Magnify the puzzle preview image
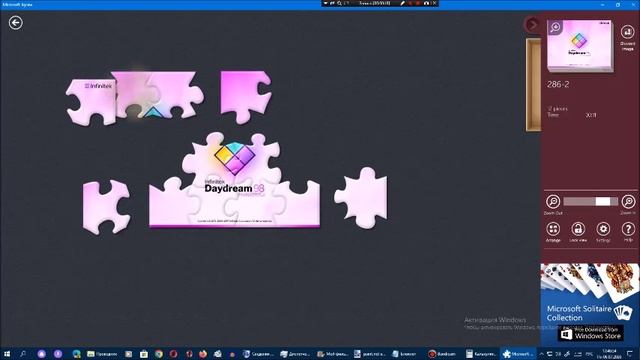 555,27
